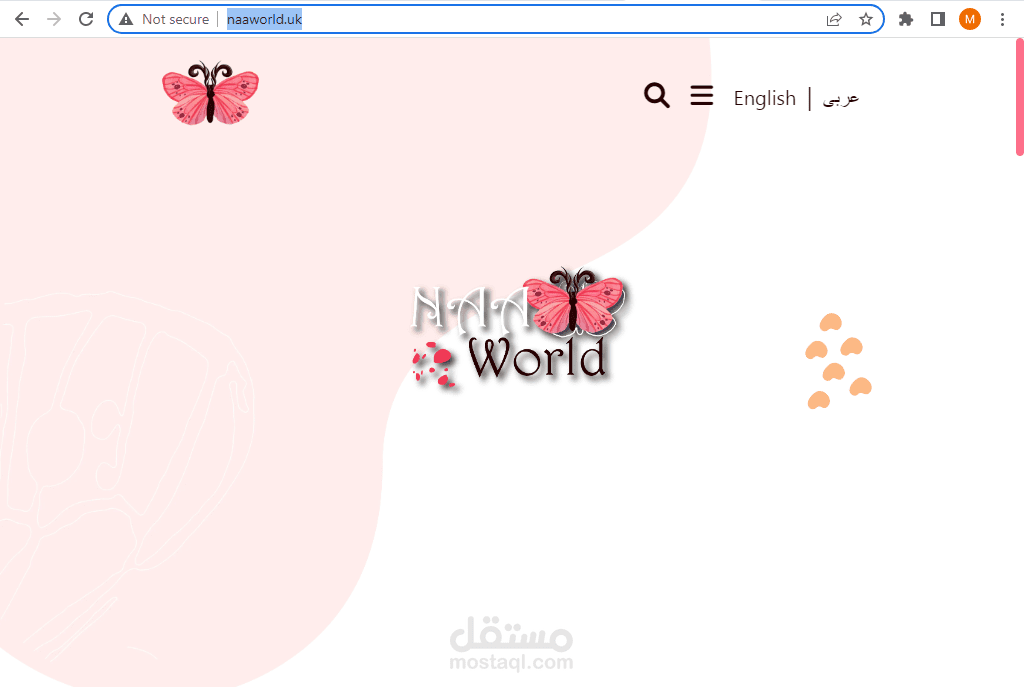Open the browser side panel icon
This screenshot has height=687, width=1024.
click(937, 18)
